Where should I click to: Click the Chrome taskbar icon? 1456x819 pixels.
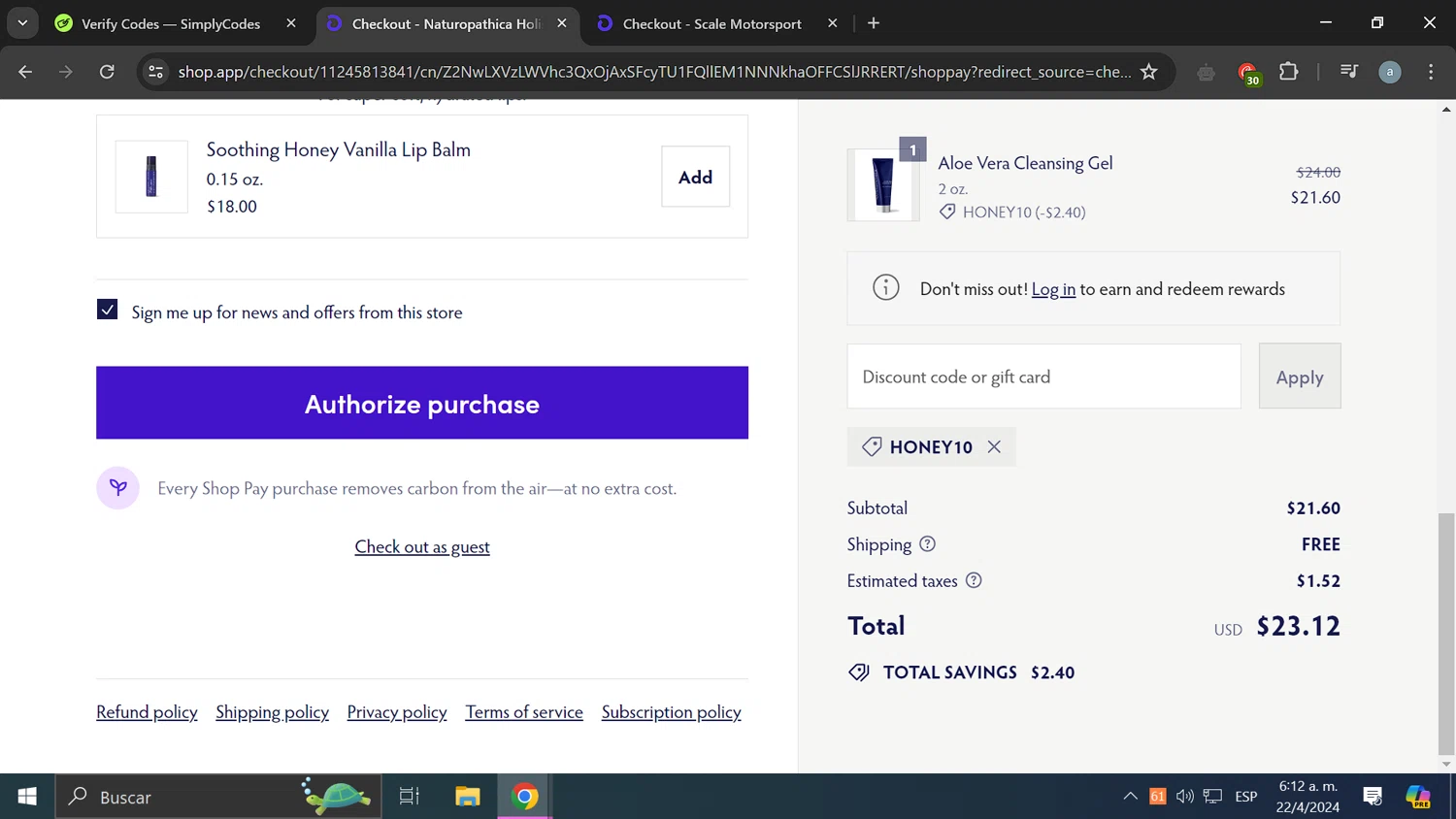[525, 797]
